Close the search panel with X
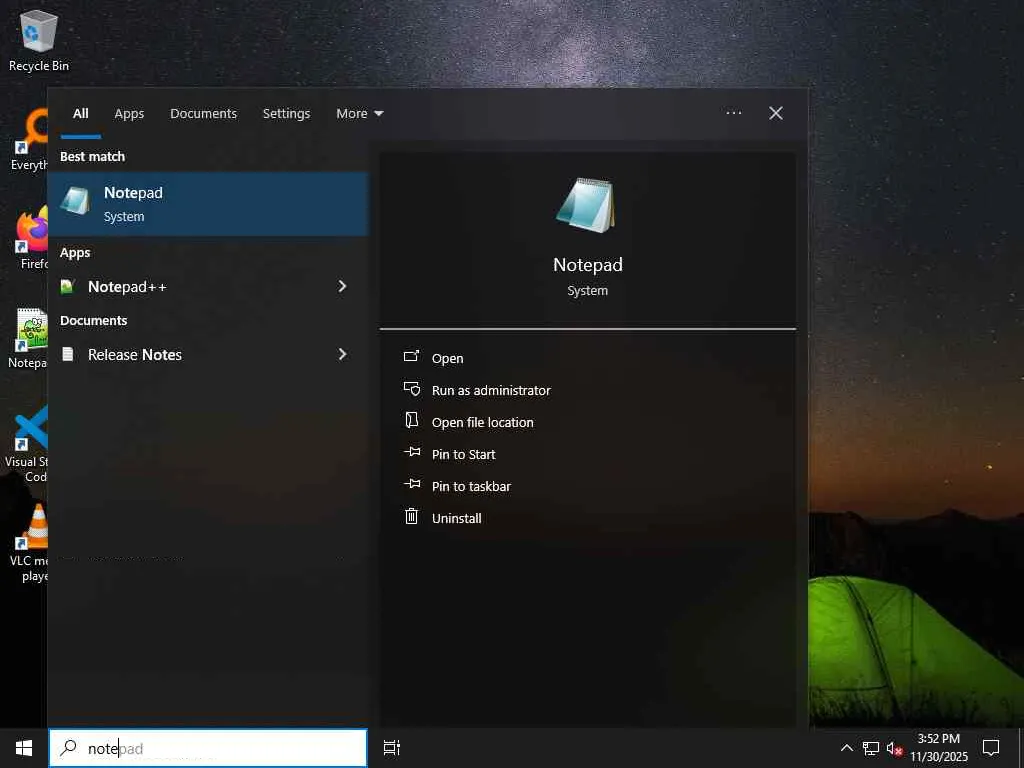1024x768 pixels. [x=776, y=113]
